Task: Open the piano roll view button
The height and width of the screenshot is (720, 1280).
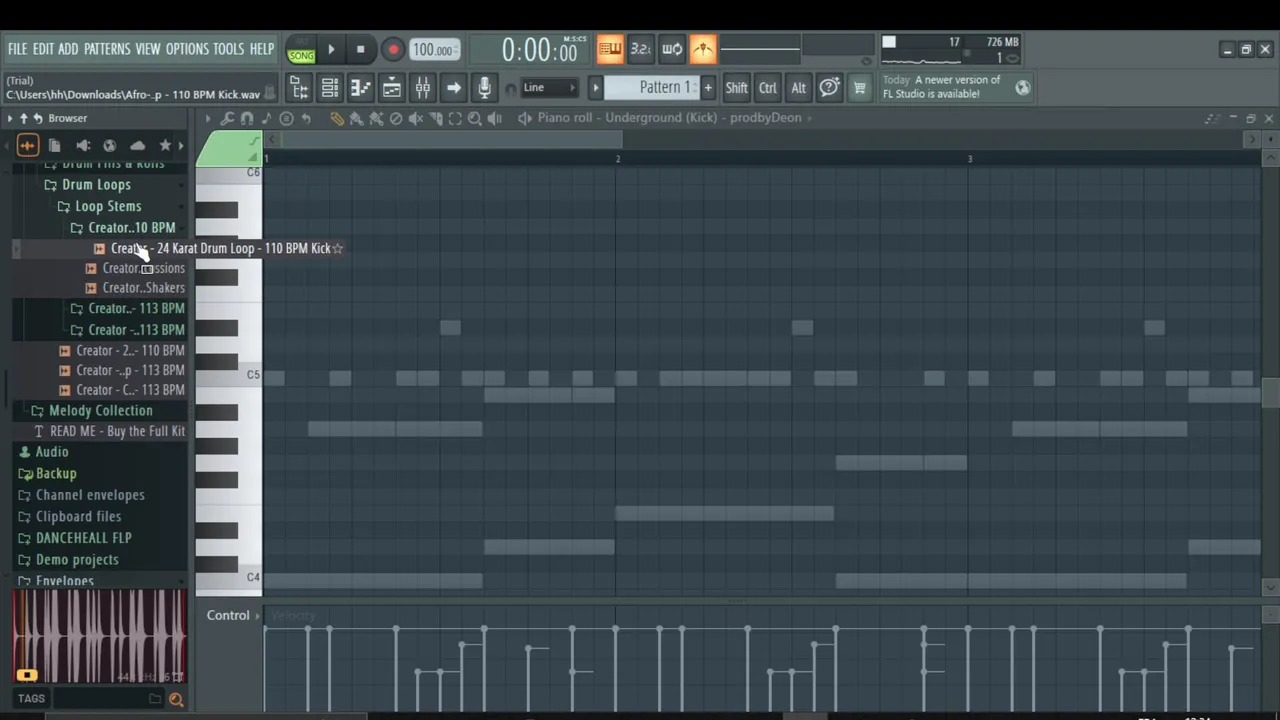Action: point(361,88)
